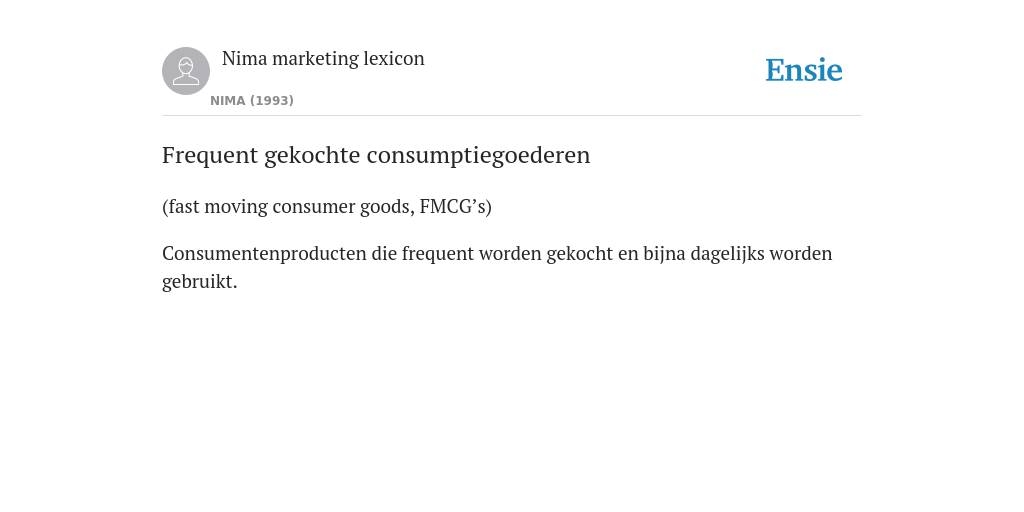Click the word Consumentenproducten in the definition
Image resolution: width=1024 pixels, height=512 pixels.
(x=264, y=253)
